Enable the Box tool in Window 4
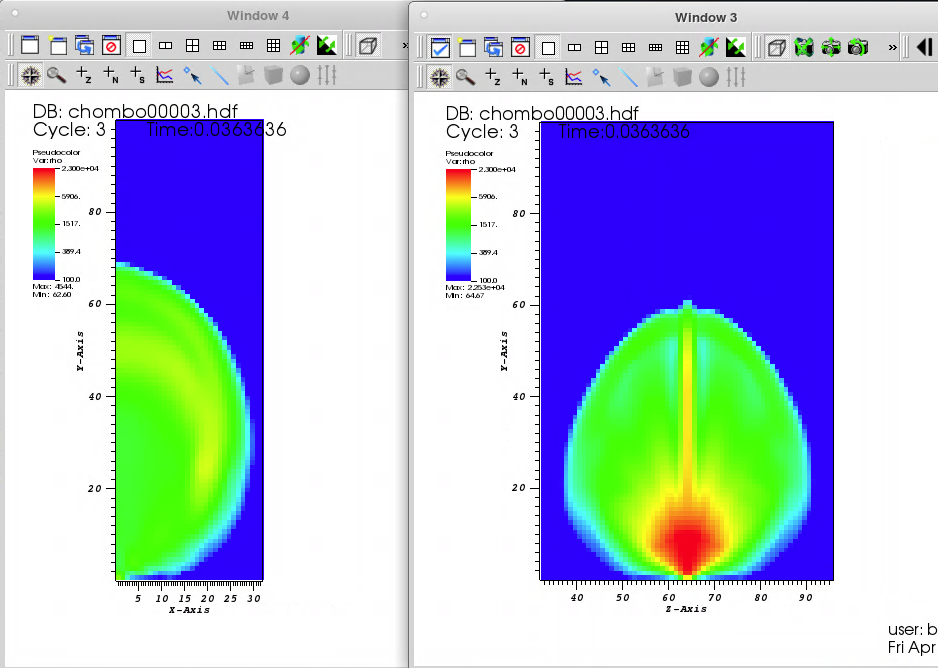This screenshot has height=668, width=938. tap(273, 75)
